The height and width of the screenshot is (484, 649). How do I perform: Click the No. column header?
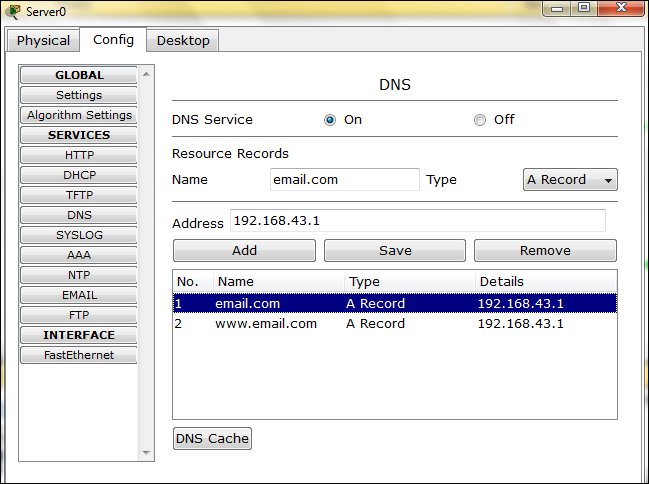coord(193,282)
